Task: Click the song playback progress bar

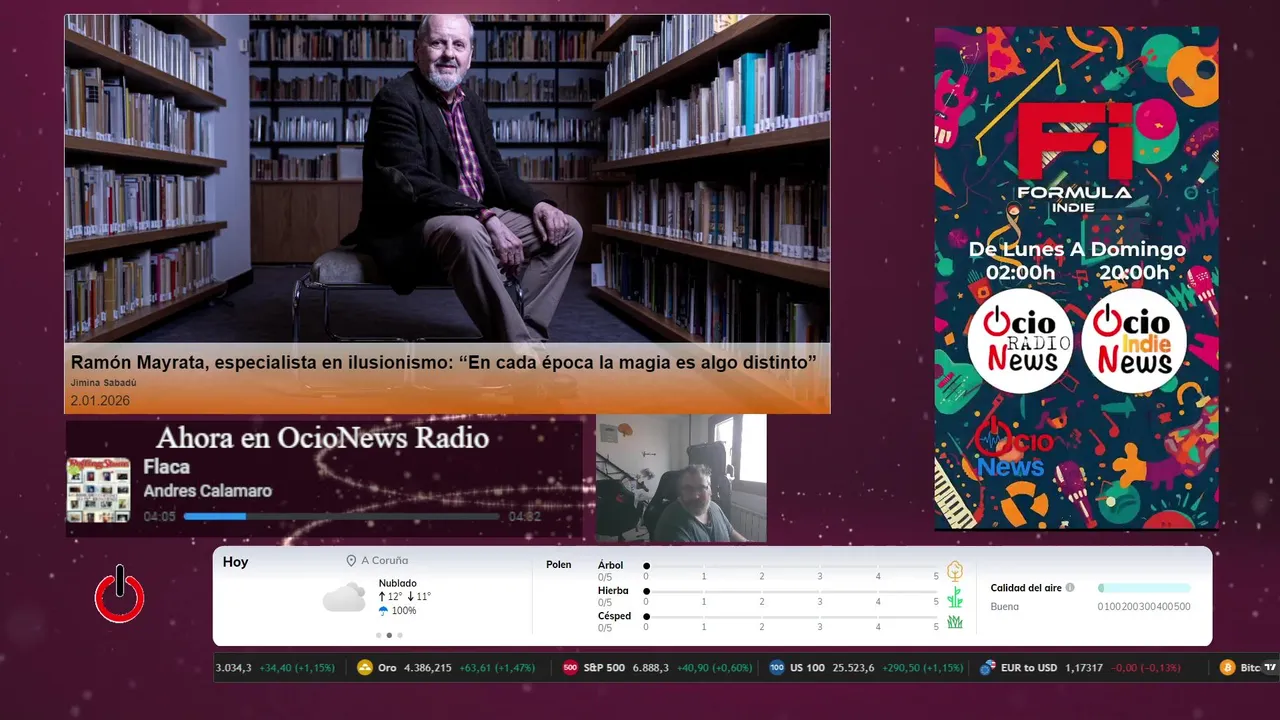Action: 342,517
